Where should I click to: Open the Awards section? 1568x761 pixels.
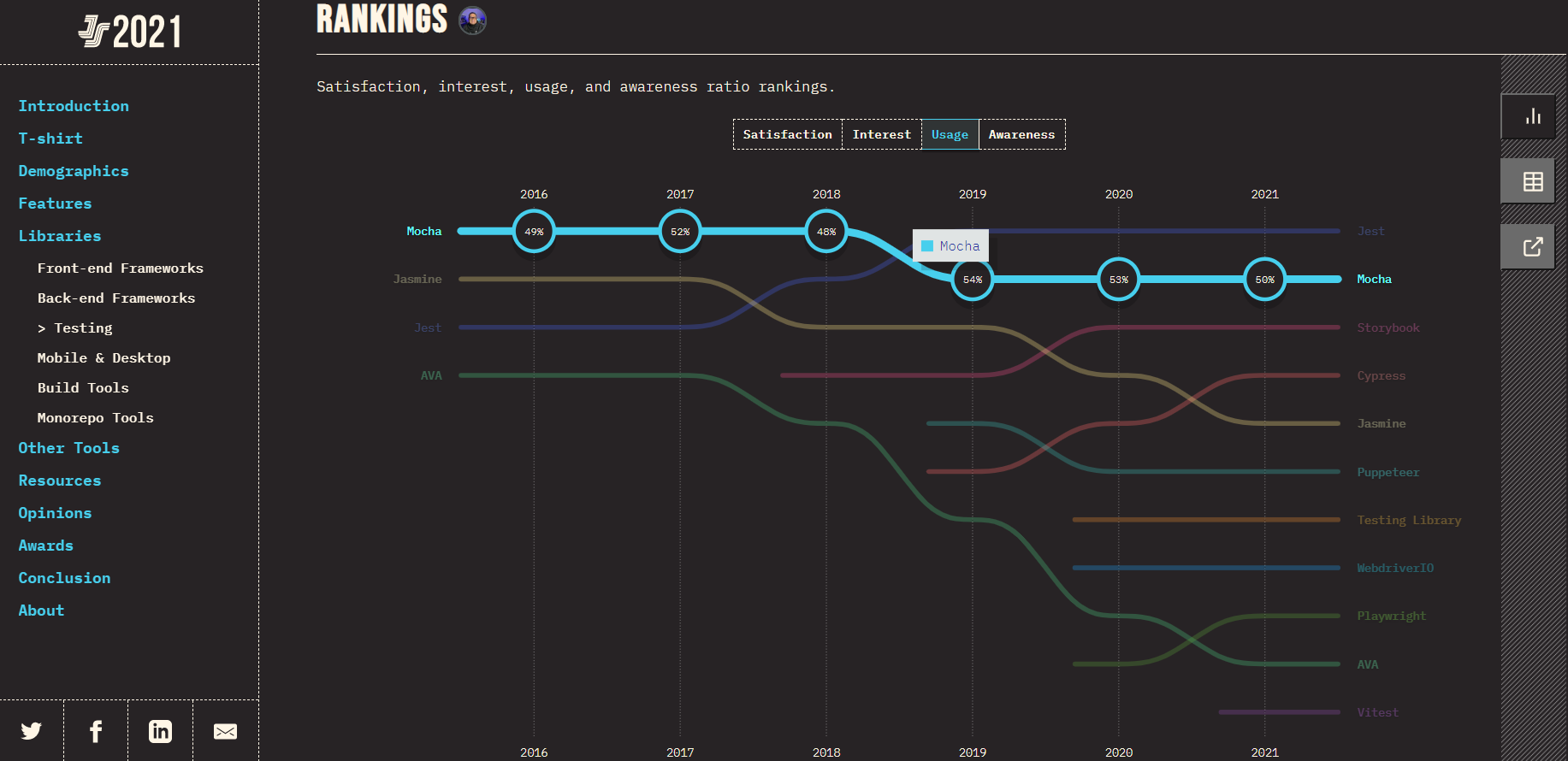pyautogui.click(x=46, y=546)
